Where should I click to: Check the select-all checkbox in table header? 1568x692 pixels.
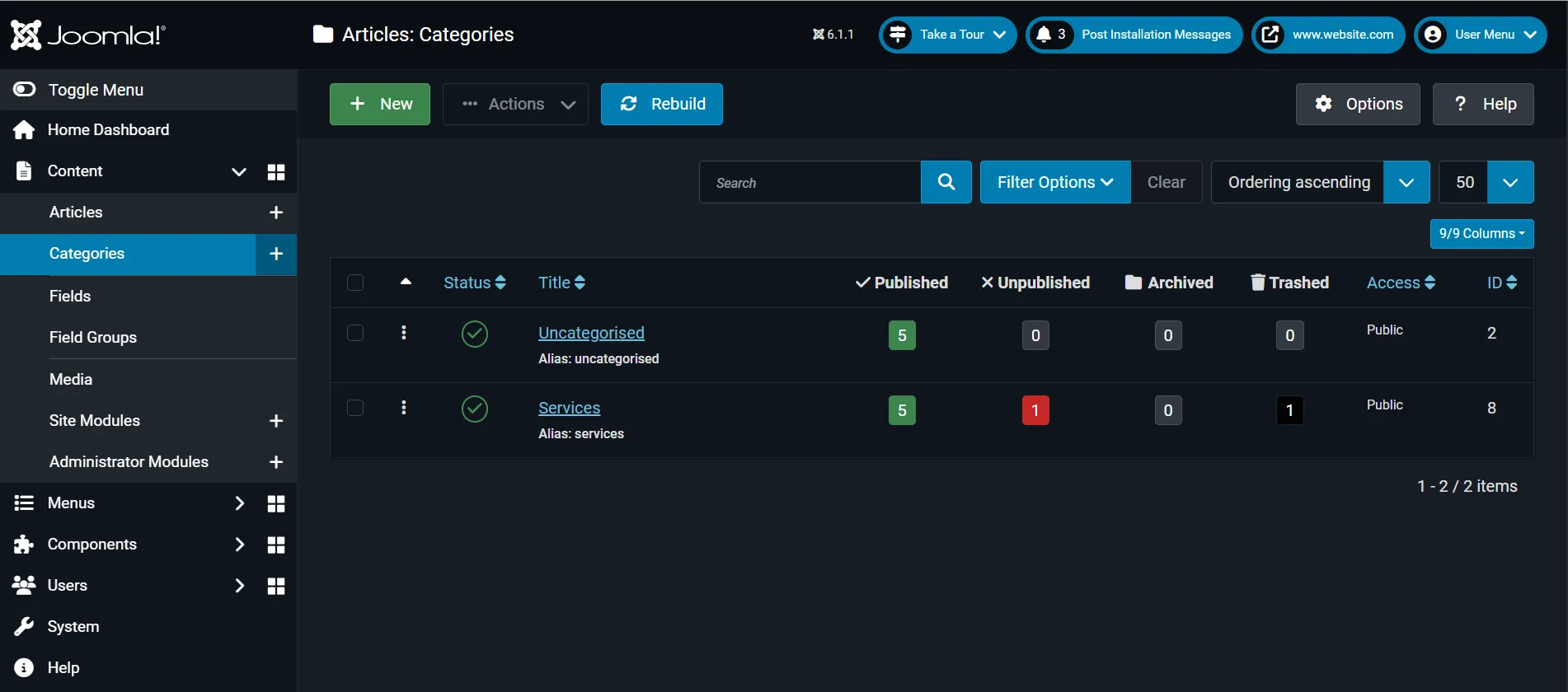point(355,283)
